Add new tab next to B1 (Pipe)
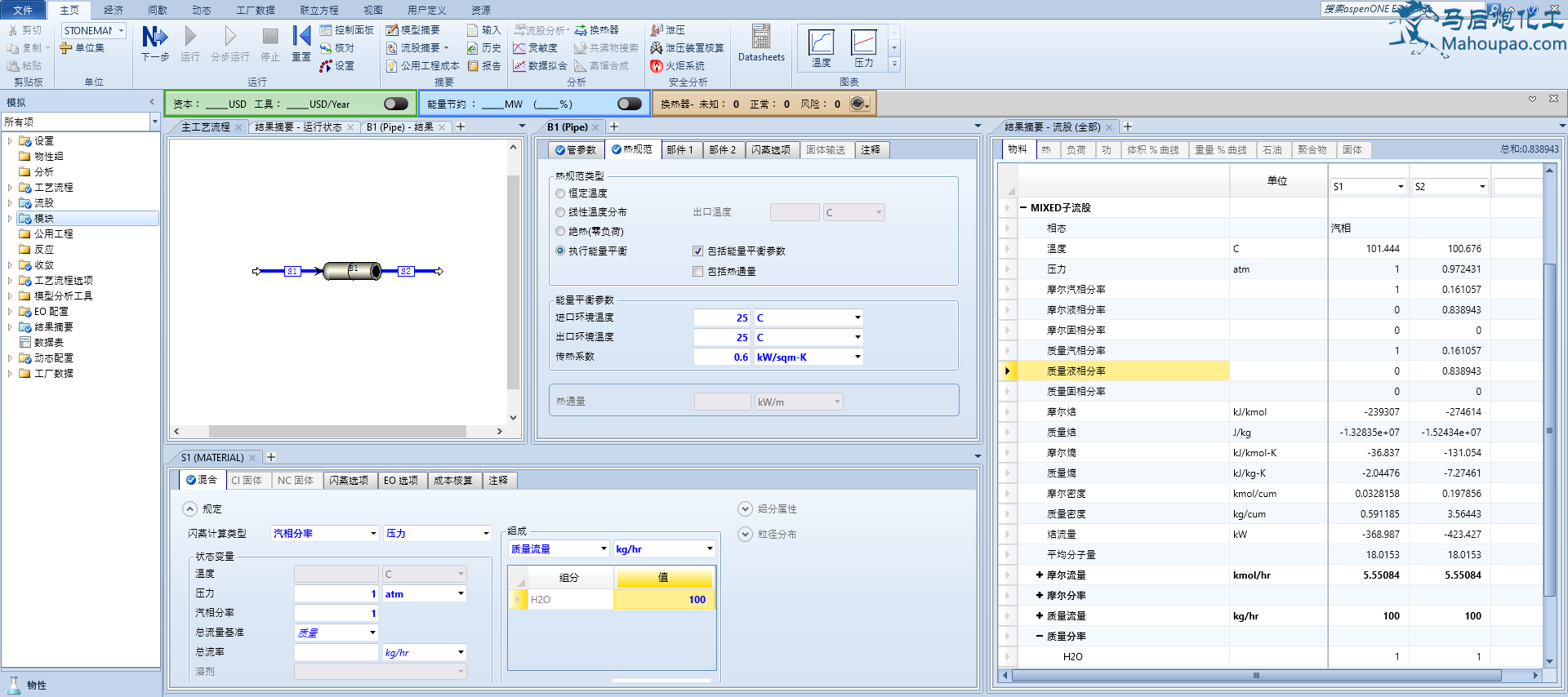 click(x=614, y=127)
